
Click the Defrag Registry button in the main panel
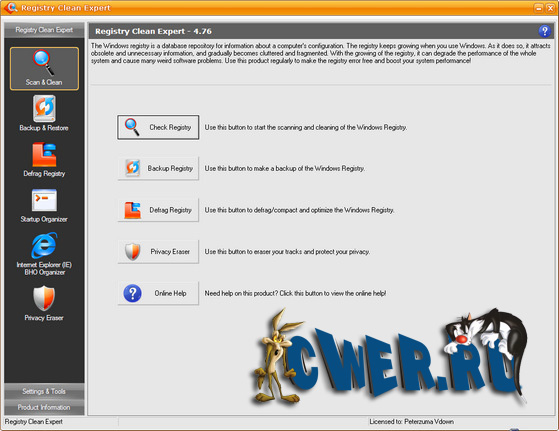(x=158, y=210)
